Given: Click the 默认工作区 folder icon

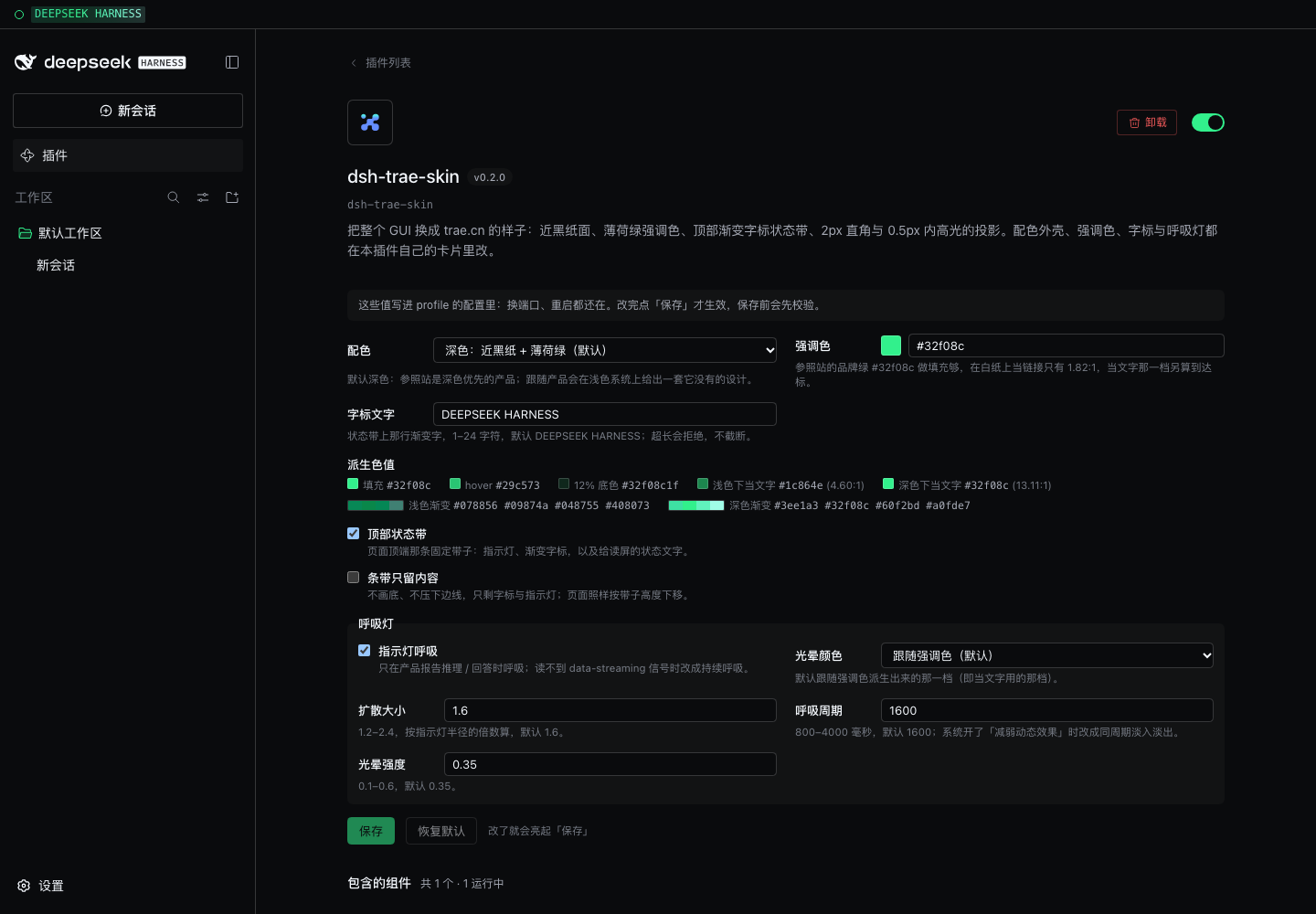Looking at the screenshot, I should (x=26, y=233).
